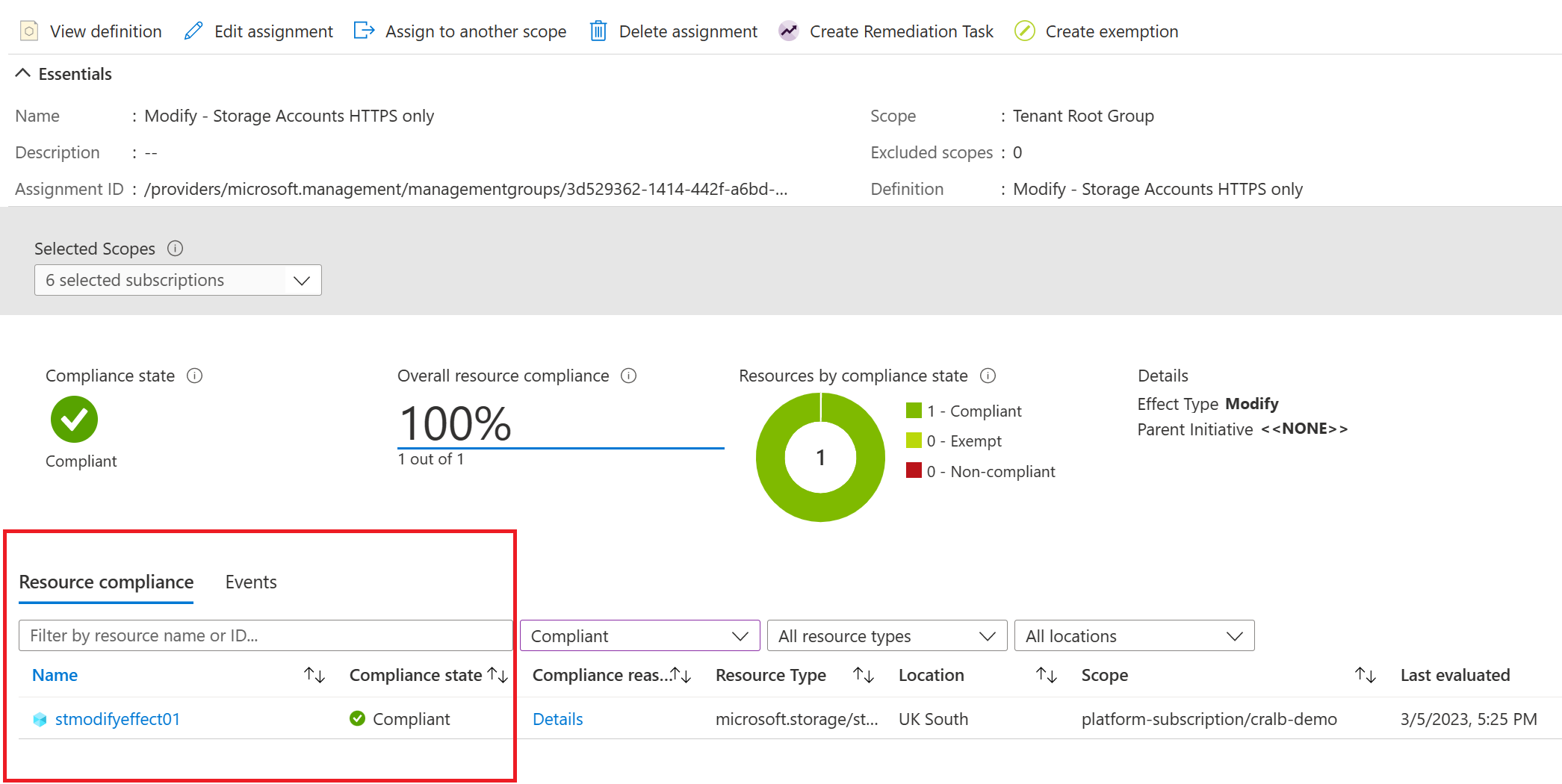Click the storage account icon beside stmodifyeffect01

click(40, 719)
